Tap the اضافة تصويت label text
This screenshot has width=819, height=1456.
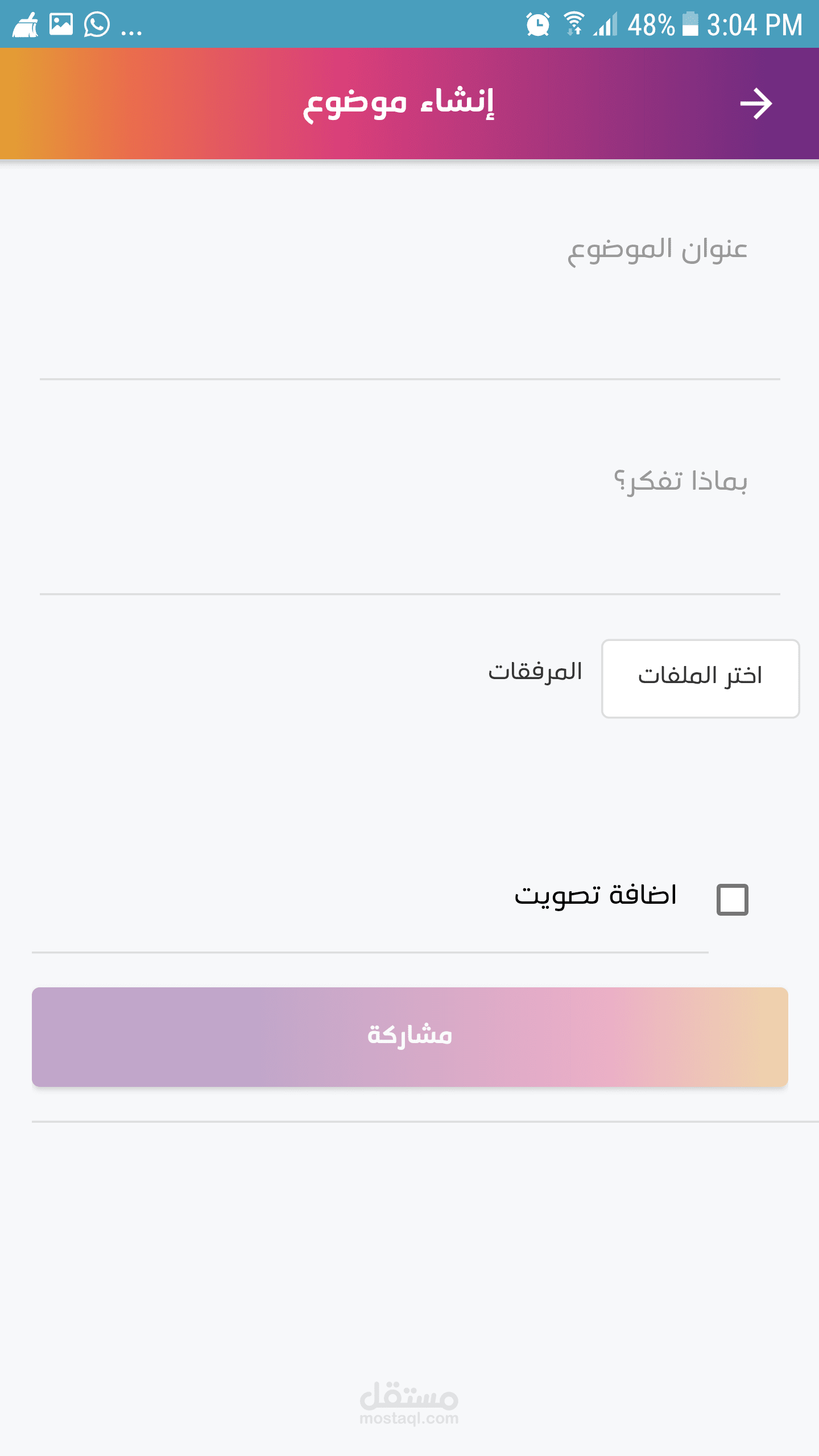(595, 896)
